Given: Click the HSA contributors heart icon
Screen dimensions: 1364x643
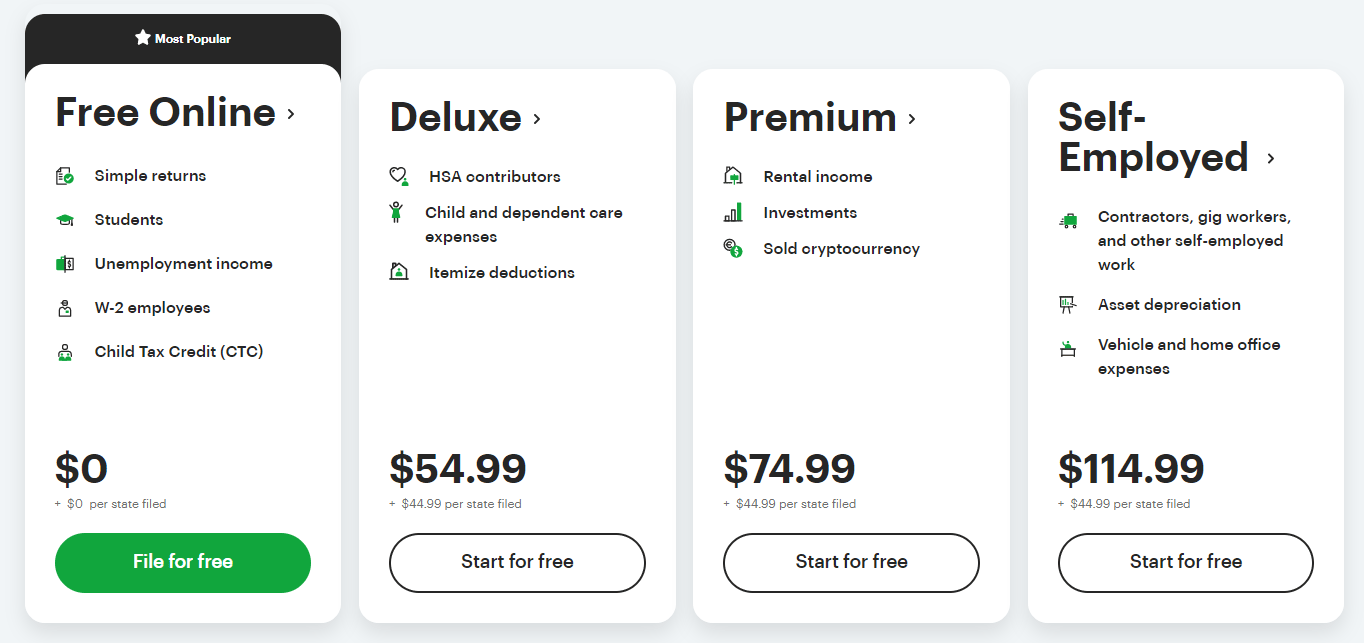Looking at the screenshot, I should pyautogui.click(x=399, y=175).
